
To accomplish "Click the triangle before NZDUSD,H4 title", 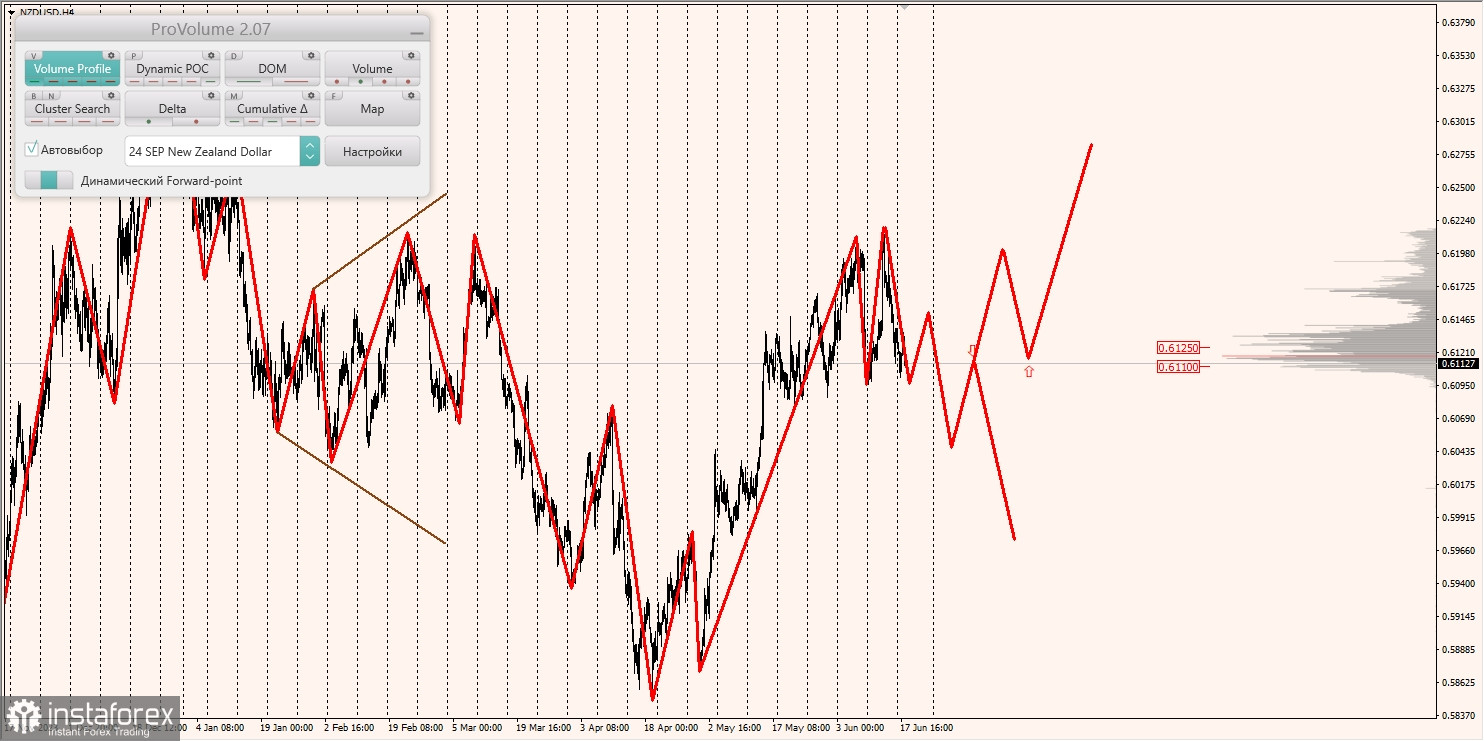I will (x=11, y=12).
